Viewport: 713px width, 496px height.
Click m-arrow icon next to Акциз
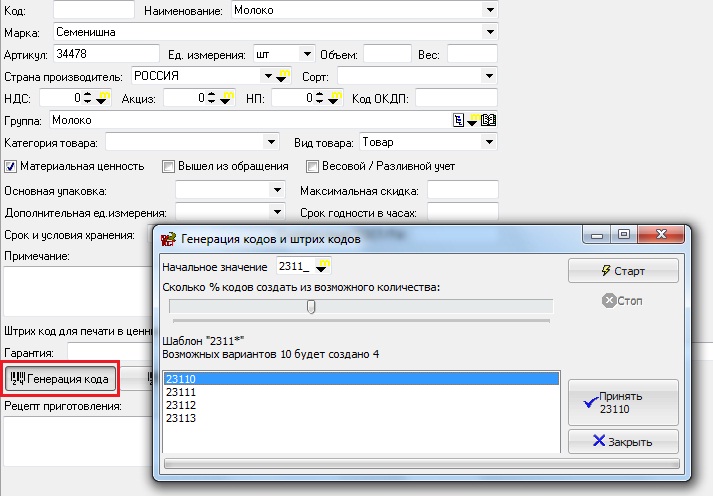coord(226,98)
